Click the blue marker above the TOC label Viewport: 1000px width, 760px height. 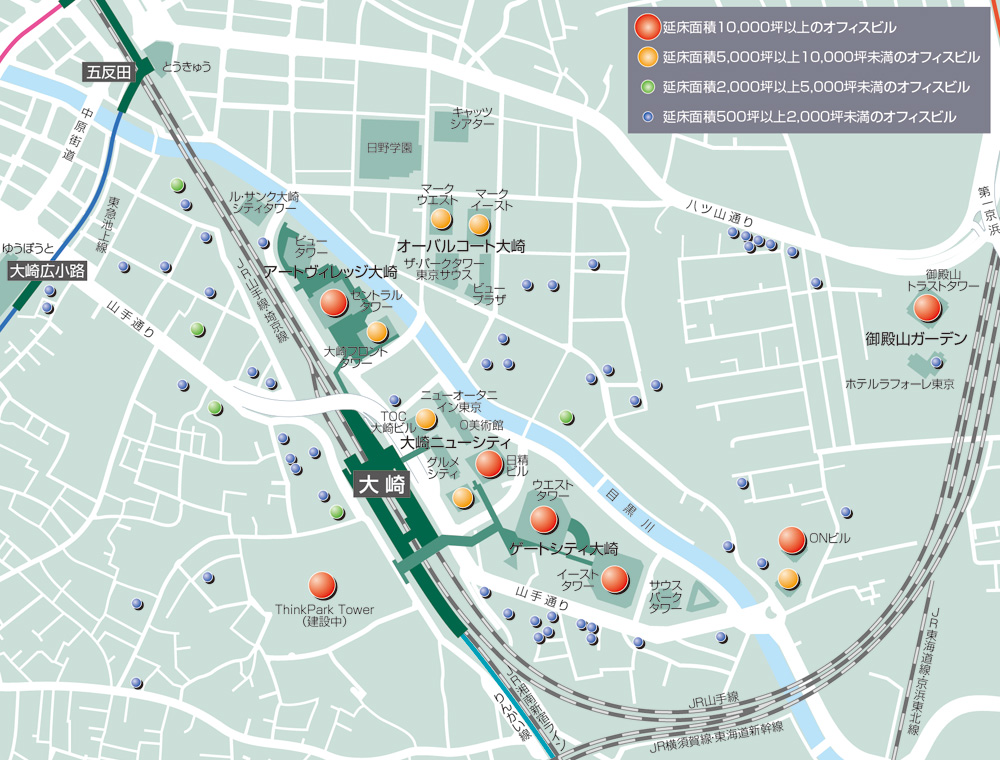point(395,400)
